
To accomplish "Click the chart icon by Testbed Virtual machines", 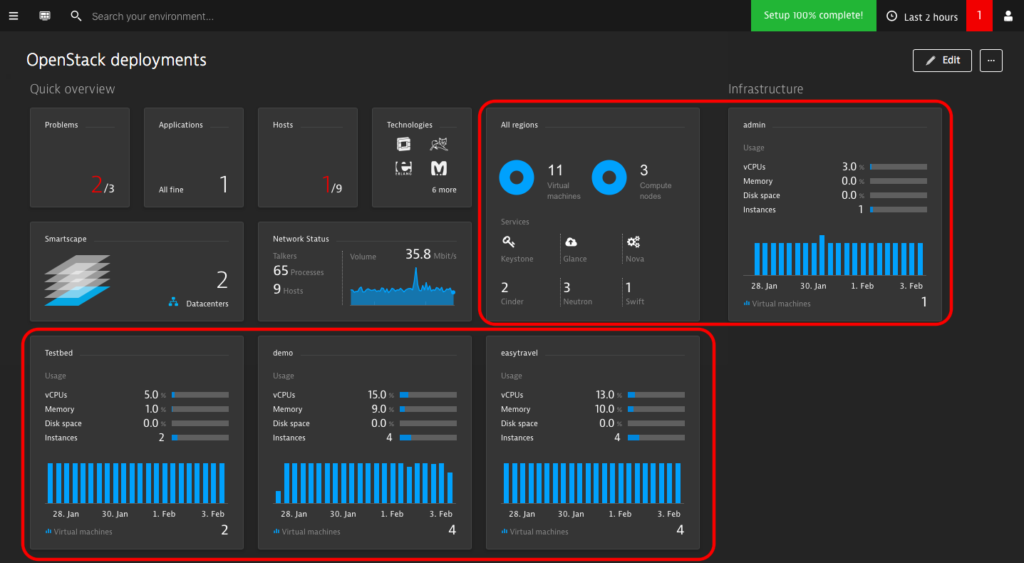I will pyautogui.click(x=48, y=532).
